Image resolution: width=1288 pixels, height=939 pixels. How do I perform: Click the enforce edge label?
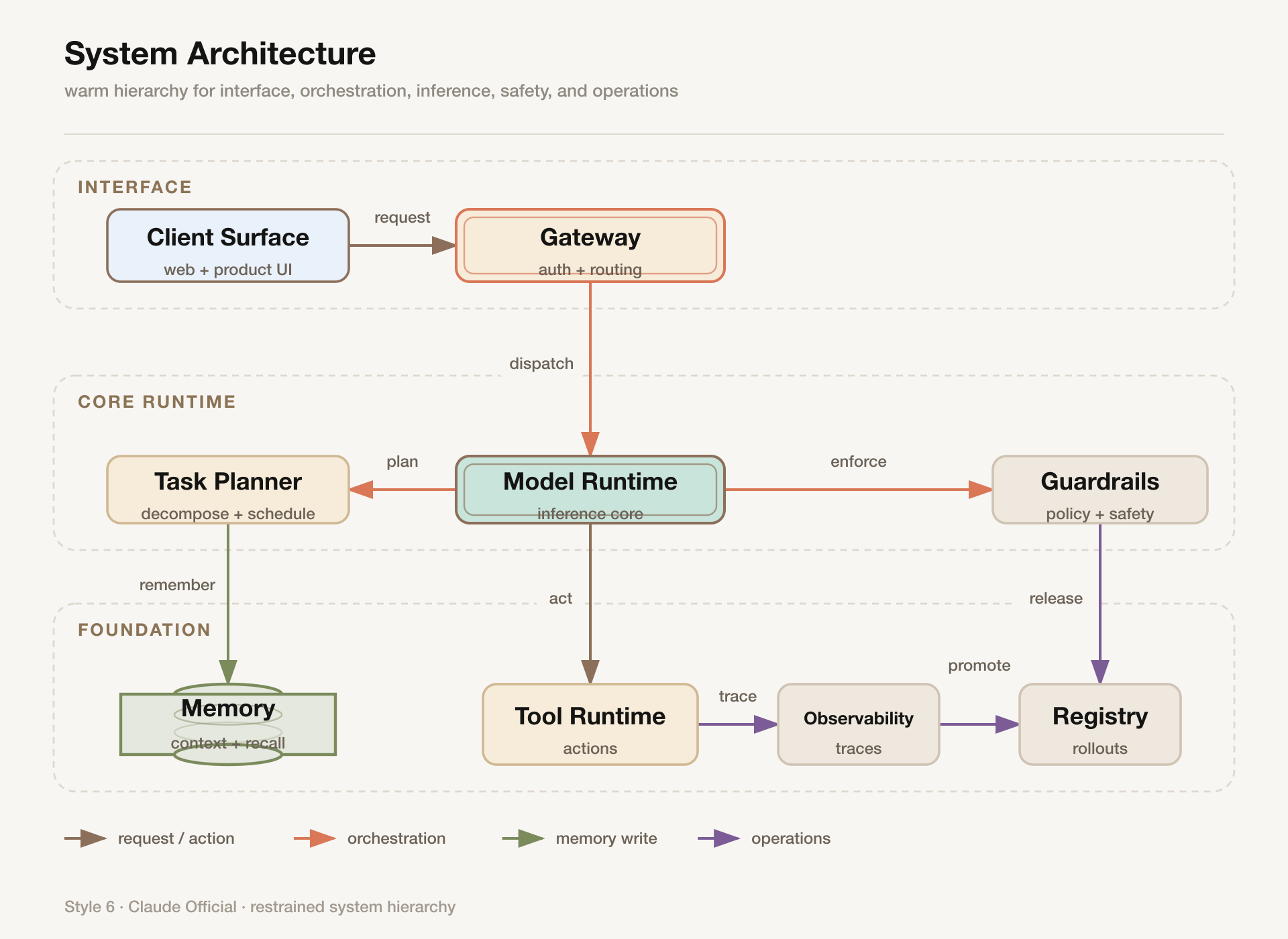(859, 461)
